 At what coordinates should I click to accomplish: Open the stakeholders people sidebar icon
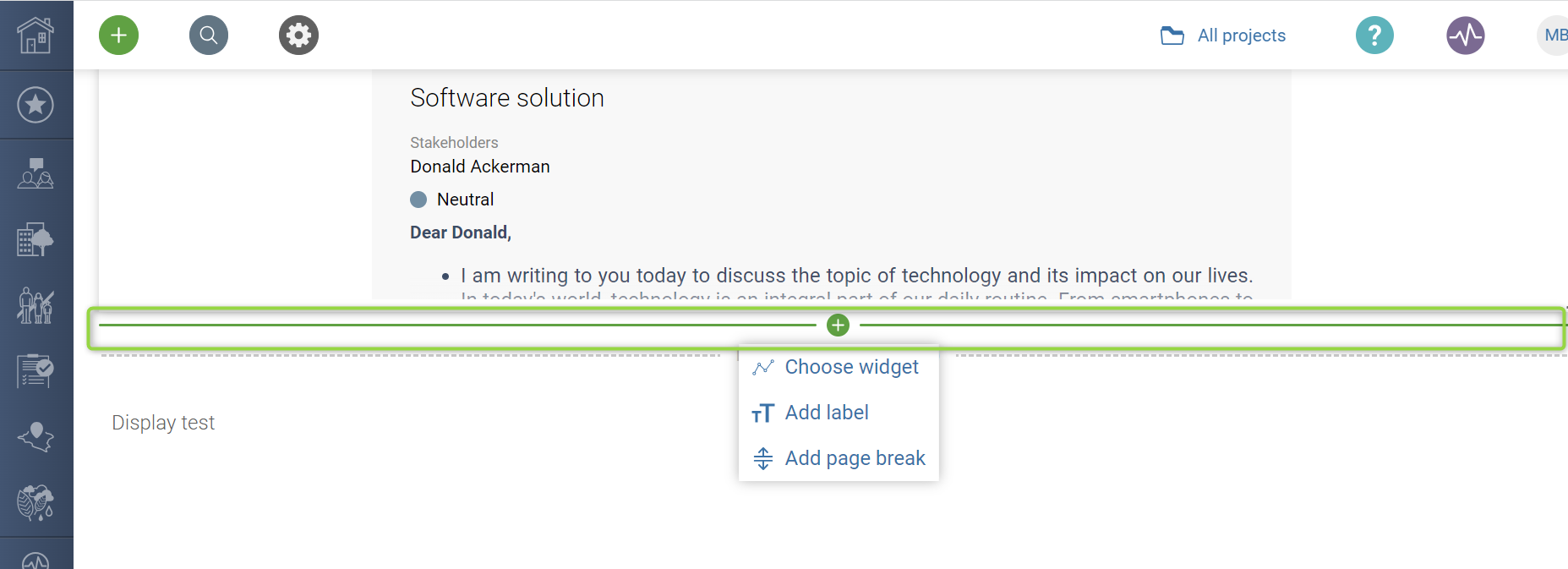coord(36,173)
